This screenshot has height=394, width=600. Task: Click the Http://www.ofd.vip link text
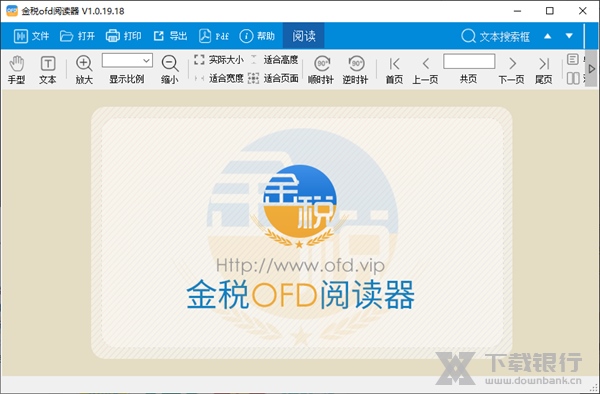[x=300, y=265]
